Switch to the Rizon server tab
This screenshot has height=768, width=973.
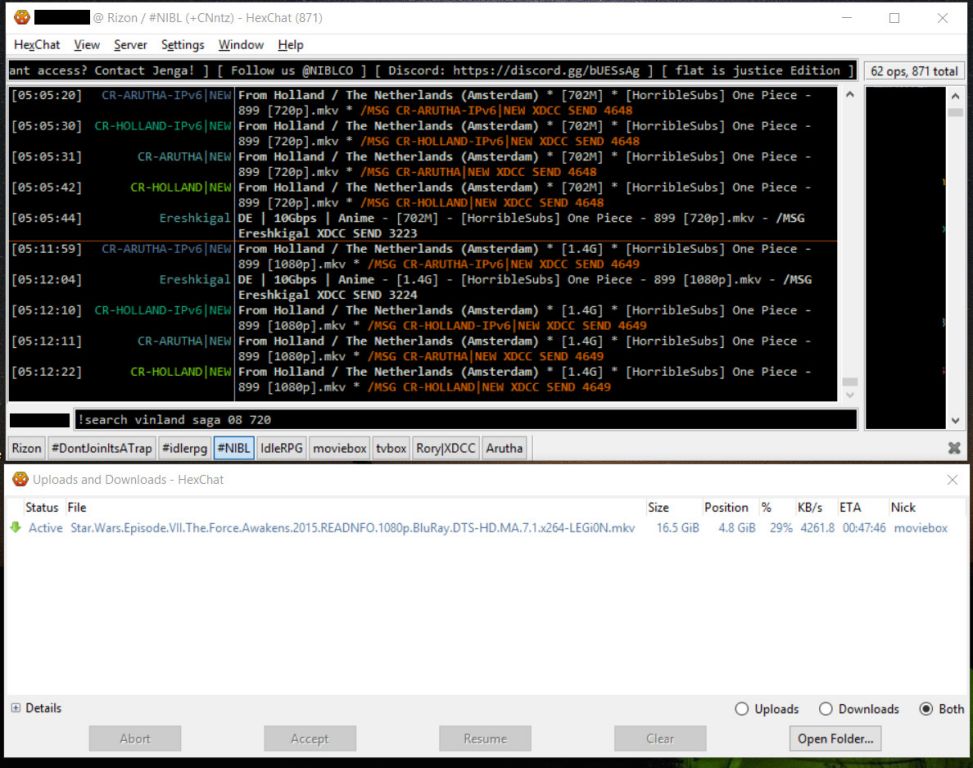tap(26, 448)
